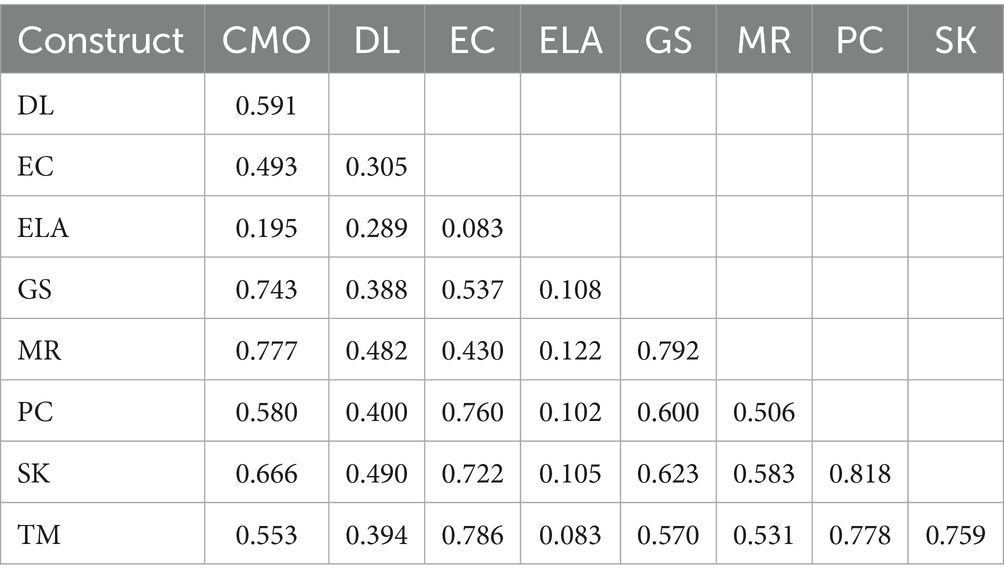Viewport: 1004px width, 582px height.
Task: Click the MR column header
Action: 764,40
